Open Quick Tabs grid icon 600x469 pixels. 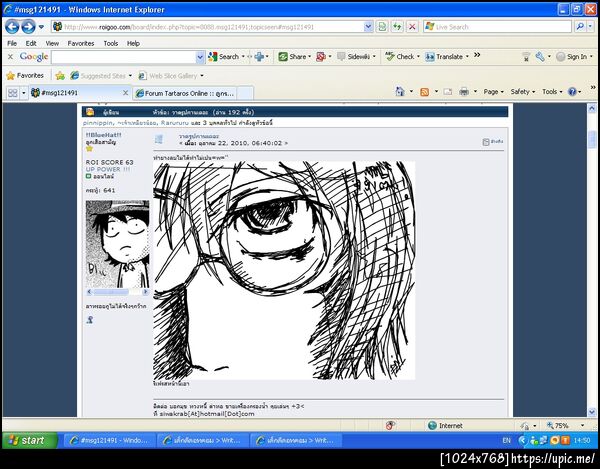click(13, 93)
